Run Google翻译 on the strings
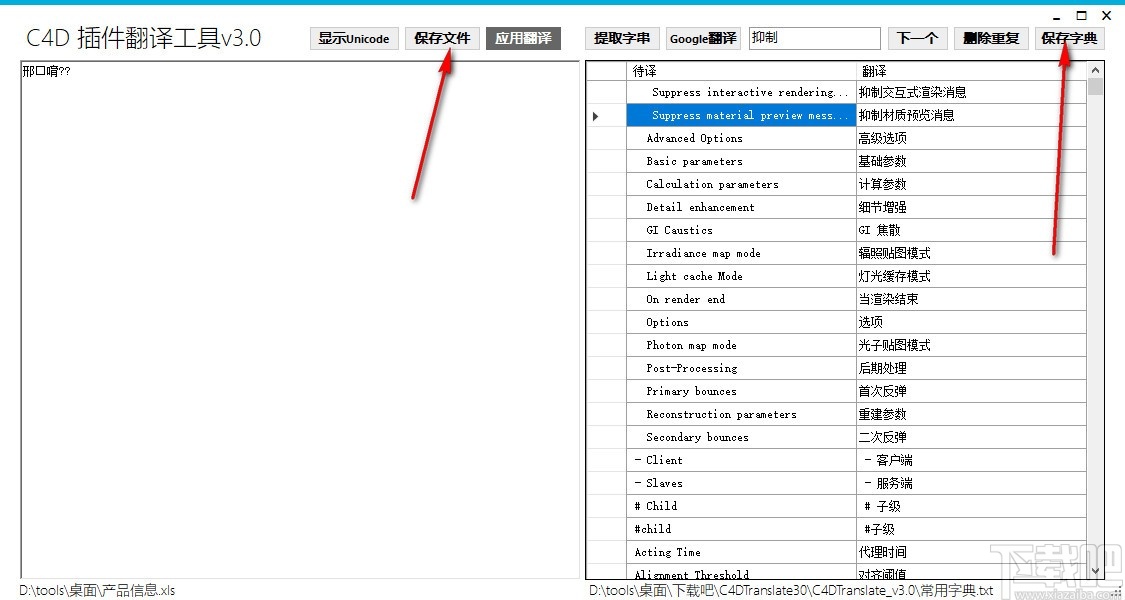Image resolution: width=1125 pixels, height=600 pixels. [703, 39]
